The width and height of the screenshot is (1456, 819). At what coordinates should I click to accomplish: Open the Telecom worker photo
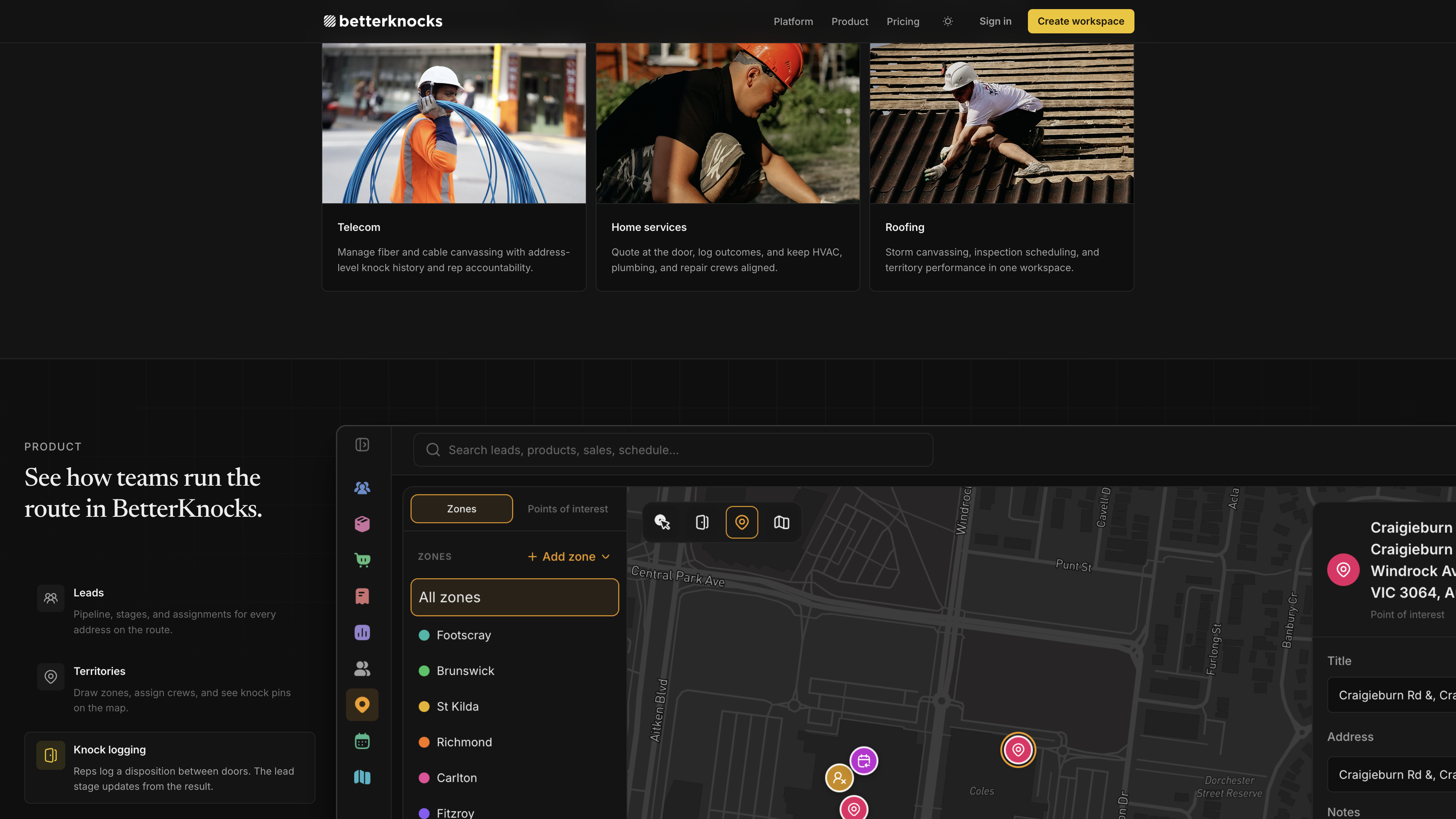454,123
